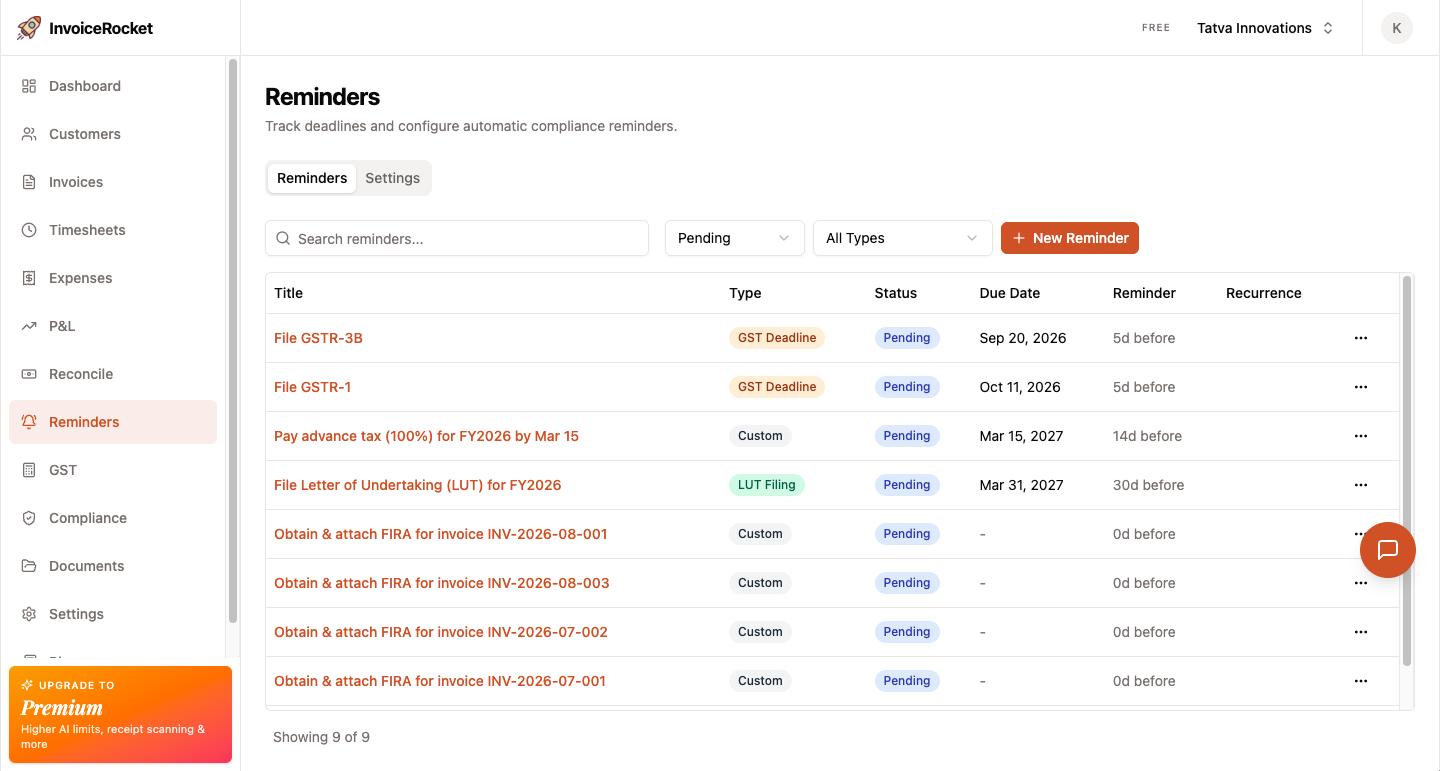The width and height of the screenshot is (1440, 771).
Task: Open row actions for LUT filing reminder
Action: (x=1361, y=485)
